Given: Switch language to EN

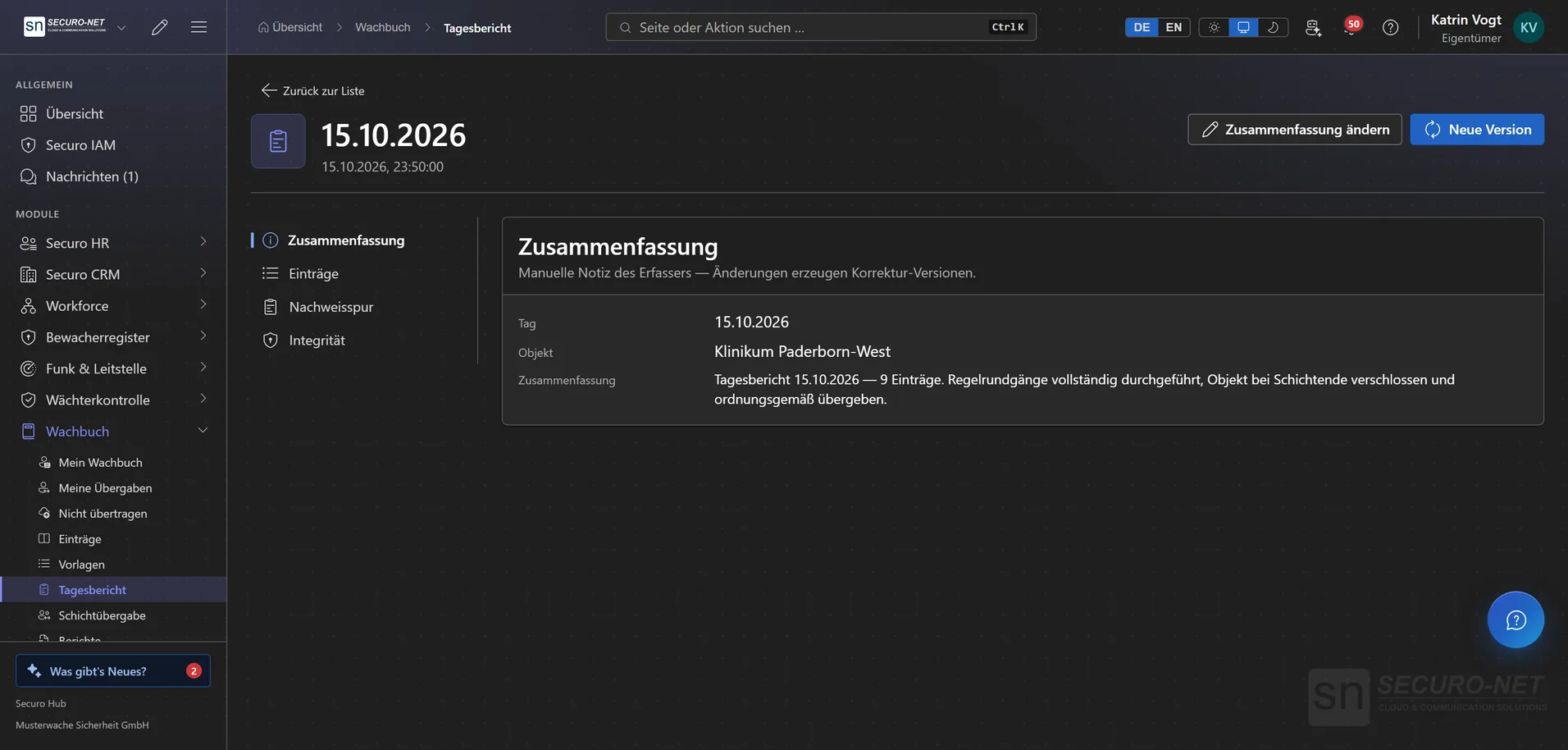Looking at the screenshot, I should coord(1174,27).
